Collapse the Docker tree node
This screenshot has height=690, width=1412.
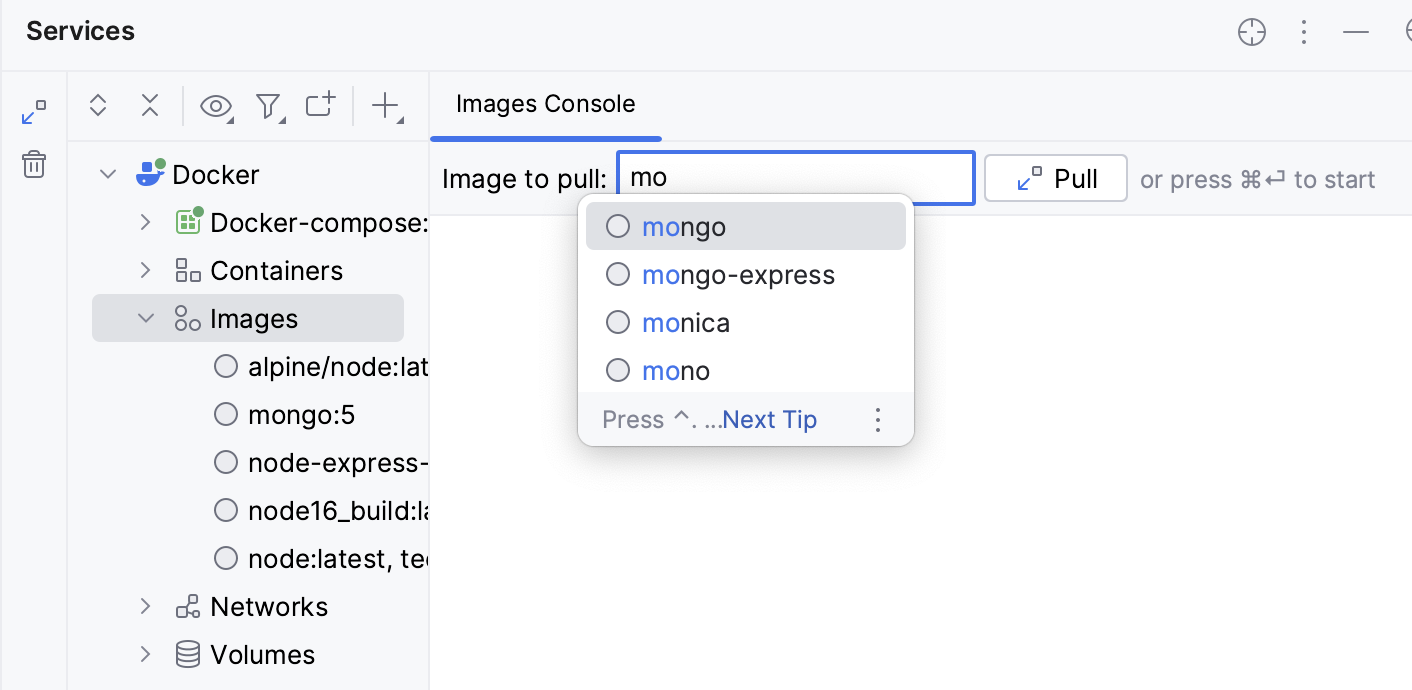[108, 173]
